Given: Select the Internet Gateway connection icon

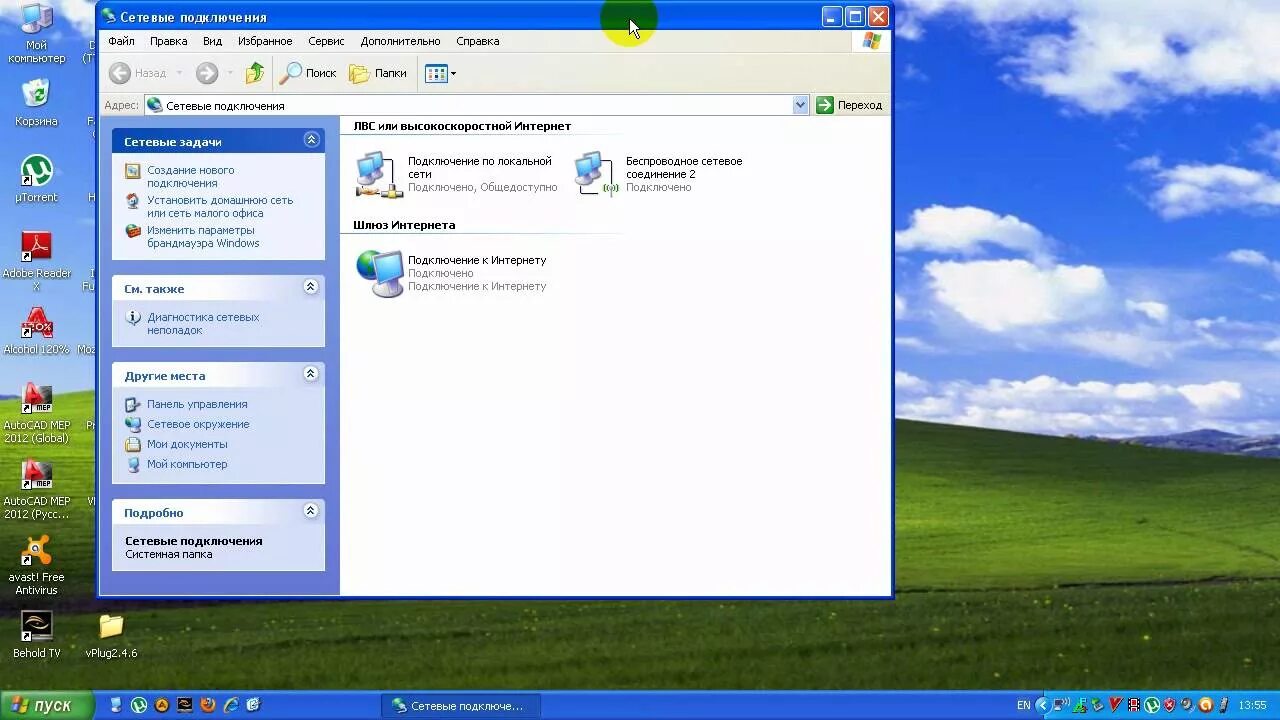Looking at the screenshot, I should coord(380,273).
